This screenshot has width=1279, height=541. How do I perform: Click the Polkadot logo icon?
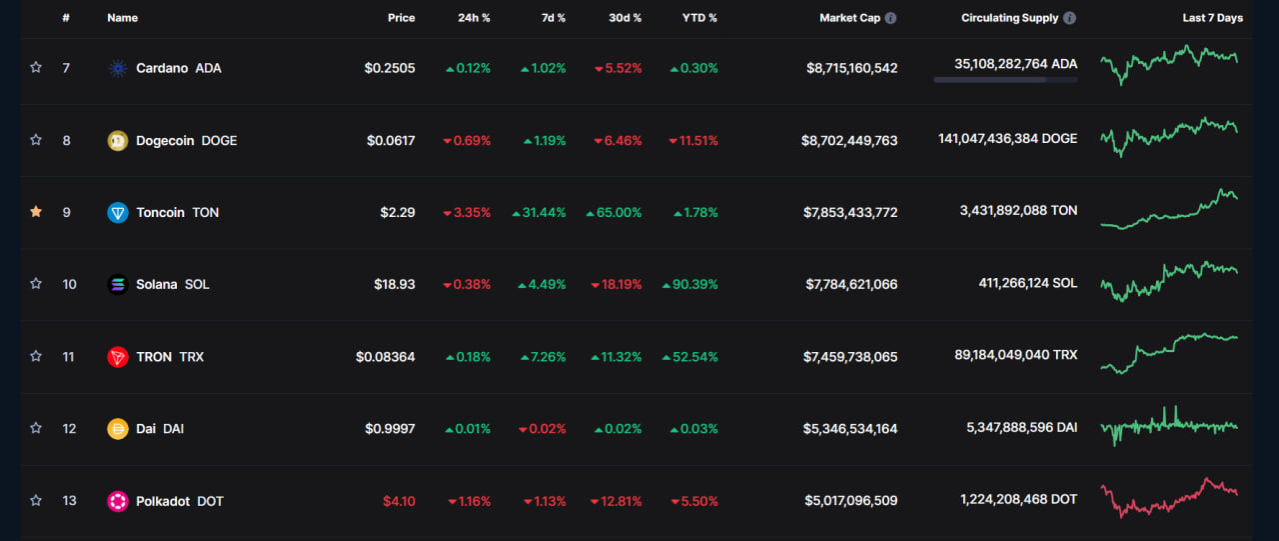118,500
